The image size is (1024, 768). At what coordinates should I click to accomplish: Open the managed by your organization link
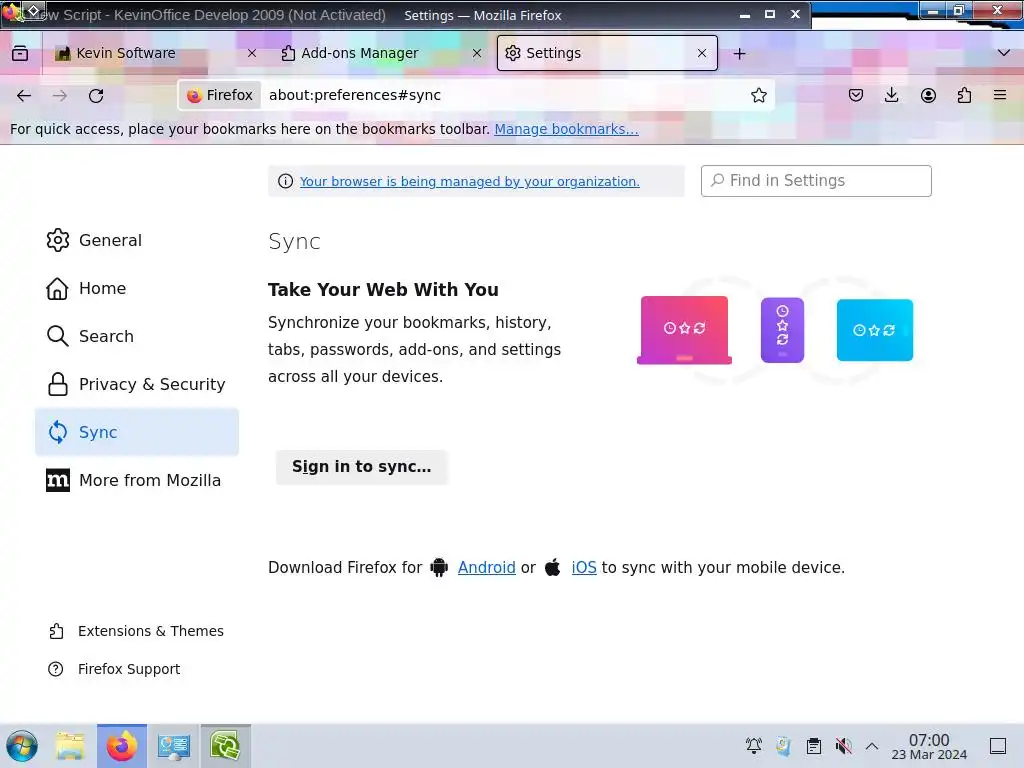pos(470,182)
